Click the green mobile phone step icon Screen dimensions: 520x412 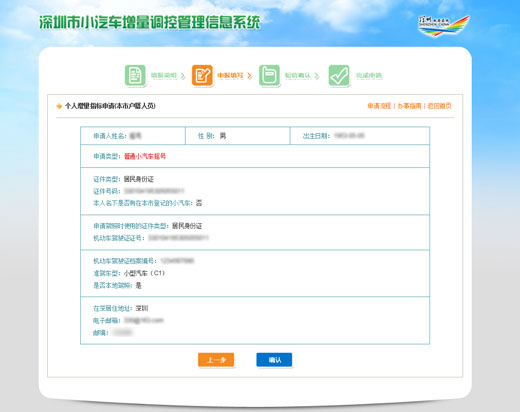pos(269,75)
